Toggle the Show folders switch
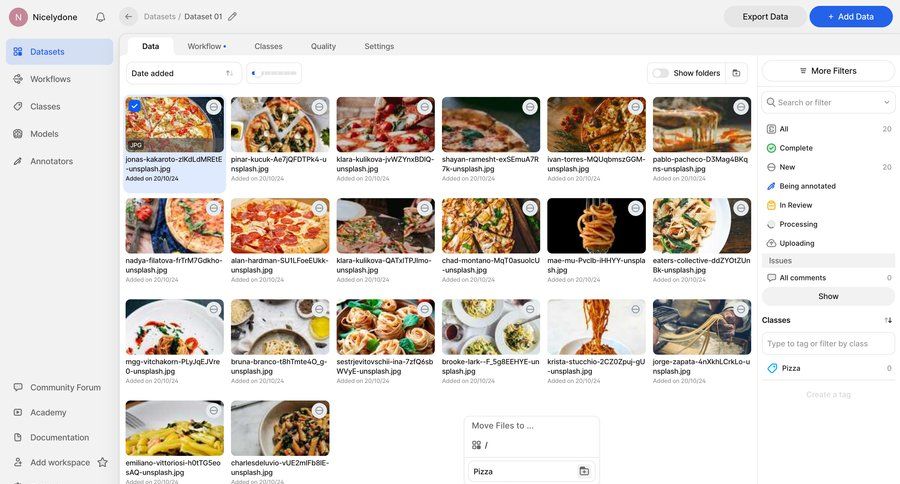Viewport: 900px width, 484px height. tap(660, 73)
